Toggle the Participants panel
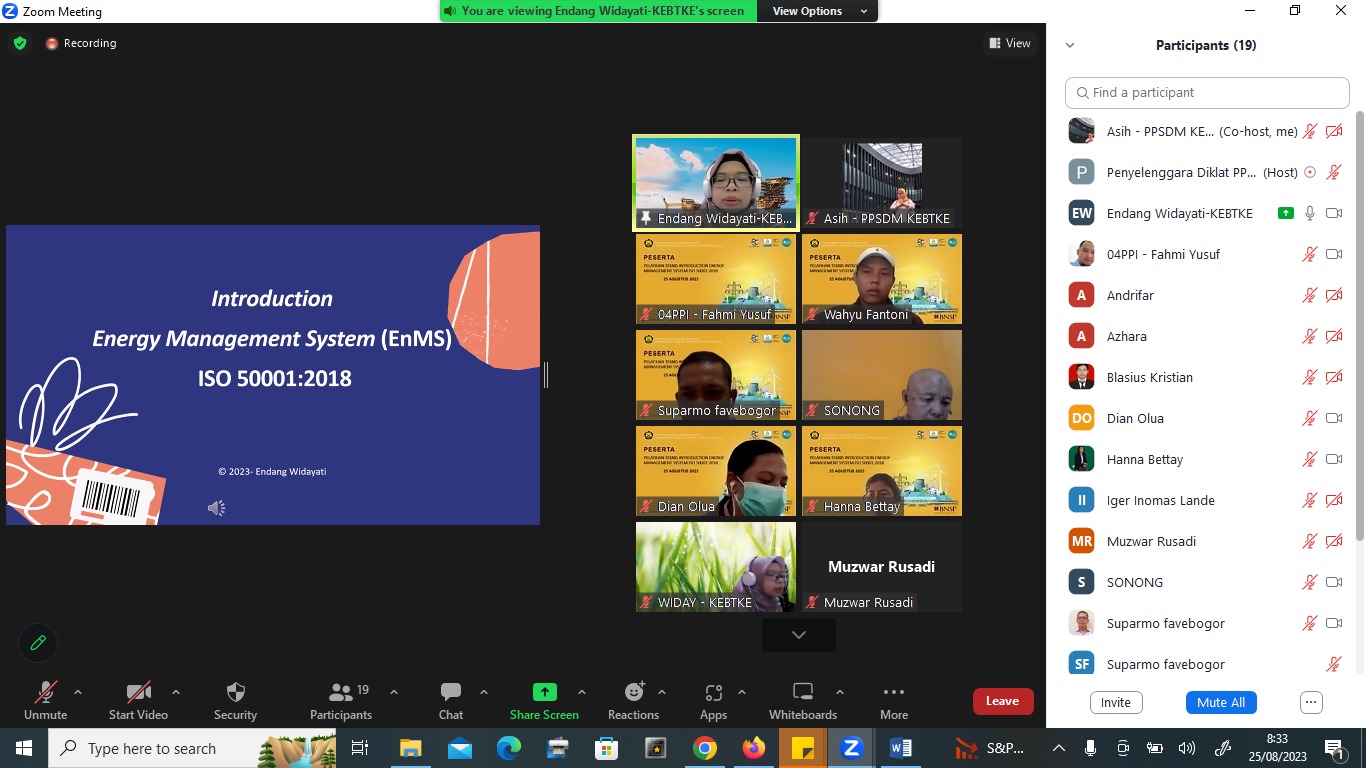1366x768 pixels. point(341,700)
